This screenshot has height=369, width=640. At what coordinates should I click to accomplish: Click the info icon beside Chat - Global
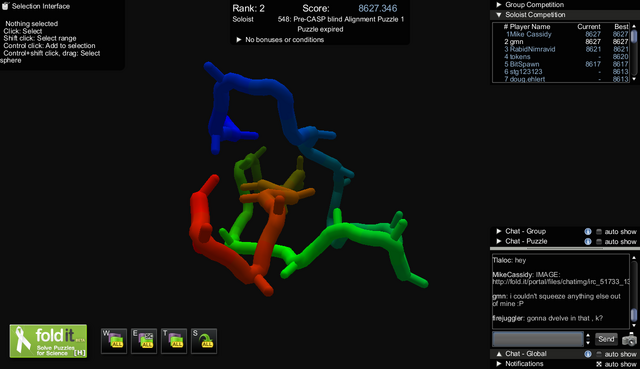[x=588, y=354]
